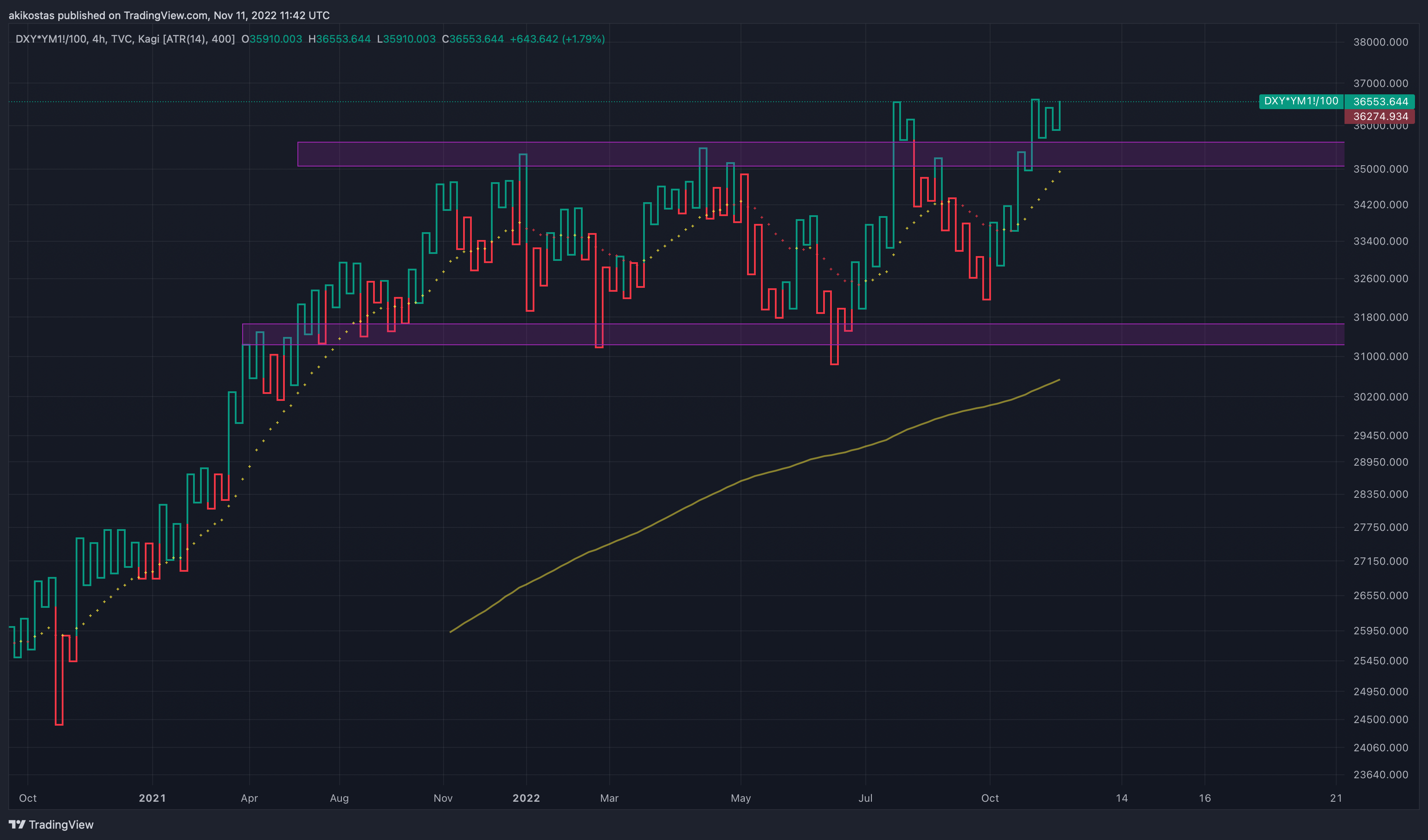
Task: Click the 25450.000 price axis label
Action: pos(1381,661)
